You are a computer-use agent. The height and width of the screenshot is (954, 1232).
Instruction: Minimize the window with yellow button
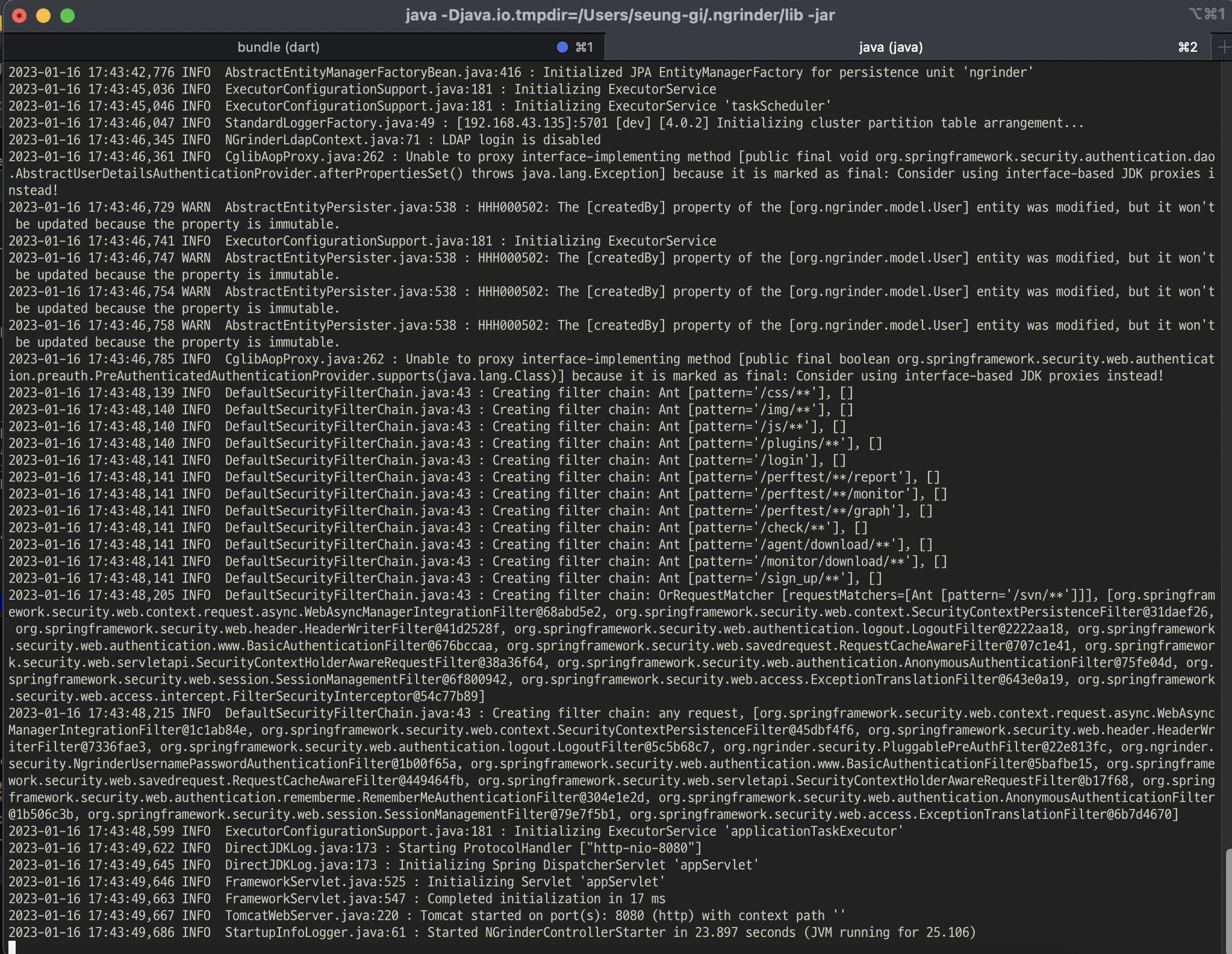point(43,15)
